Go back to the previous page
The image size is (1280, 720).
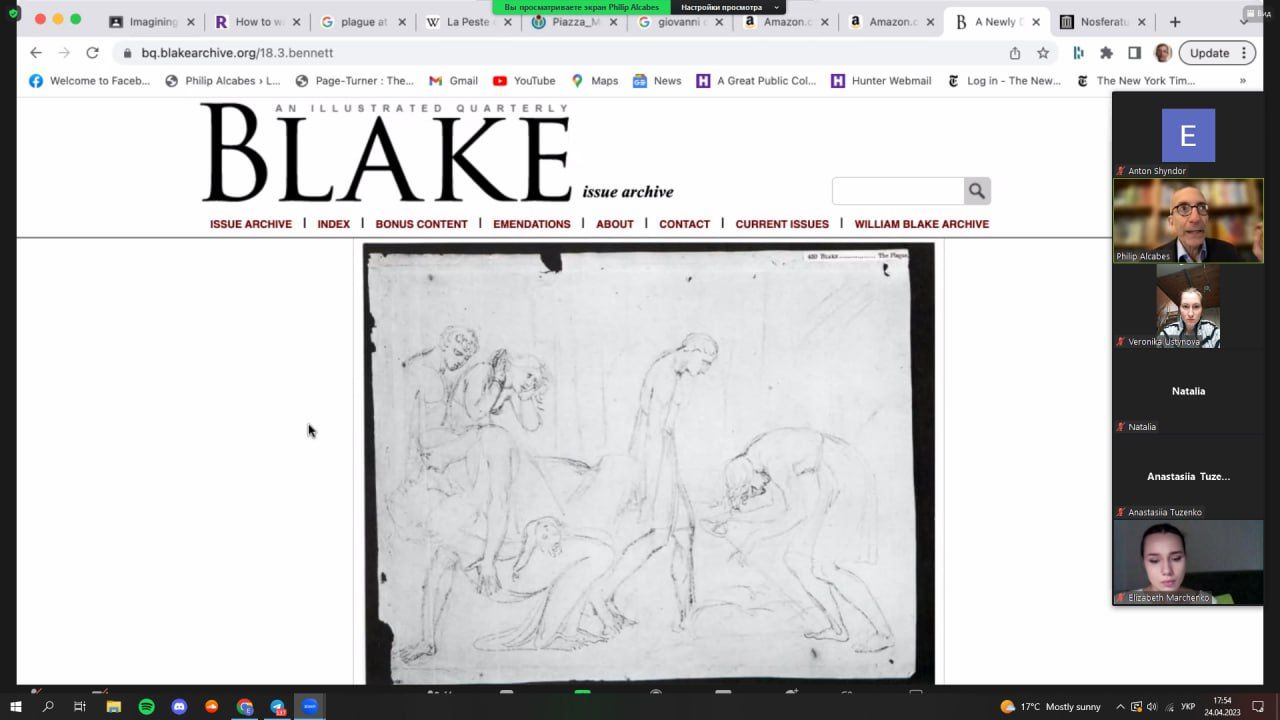(x=36, y=53)
